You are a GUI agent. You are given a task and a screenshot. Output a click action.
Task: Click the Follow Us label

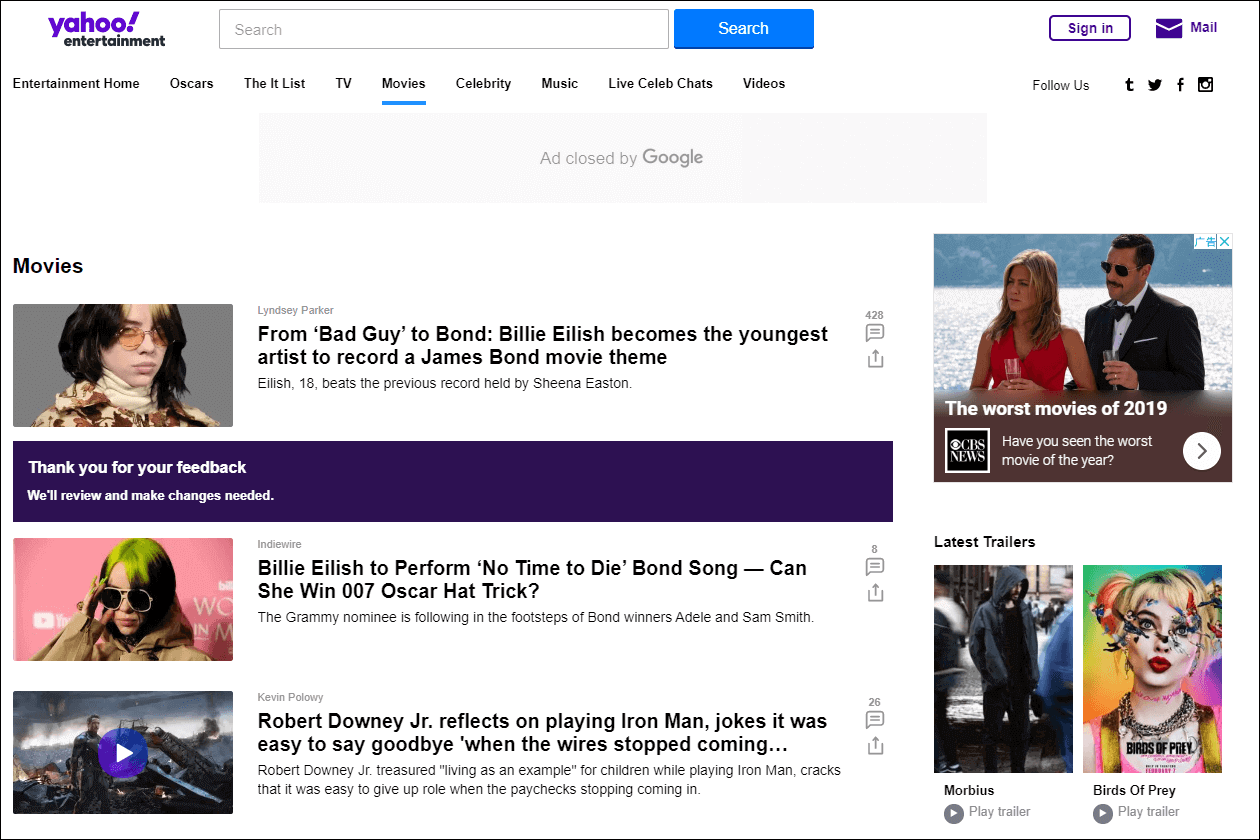click(1061, 85)
